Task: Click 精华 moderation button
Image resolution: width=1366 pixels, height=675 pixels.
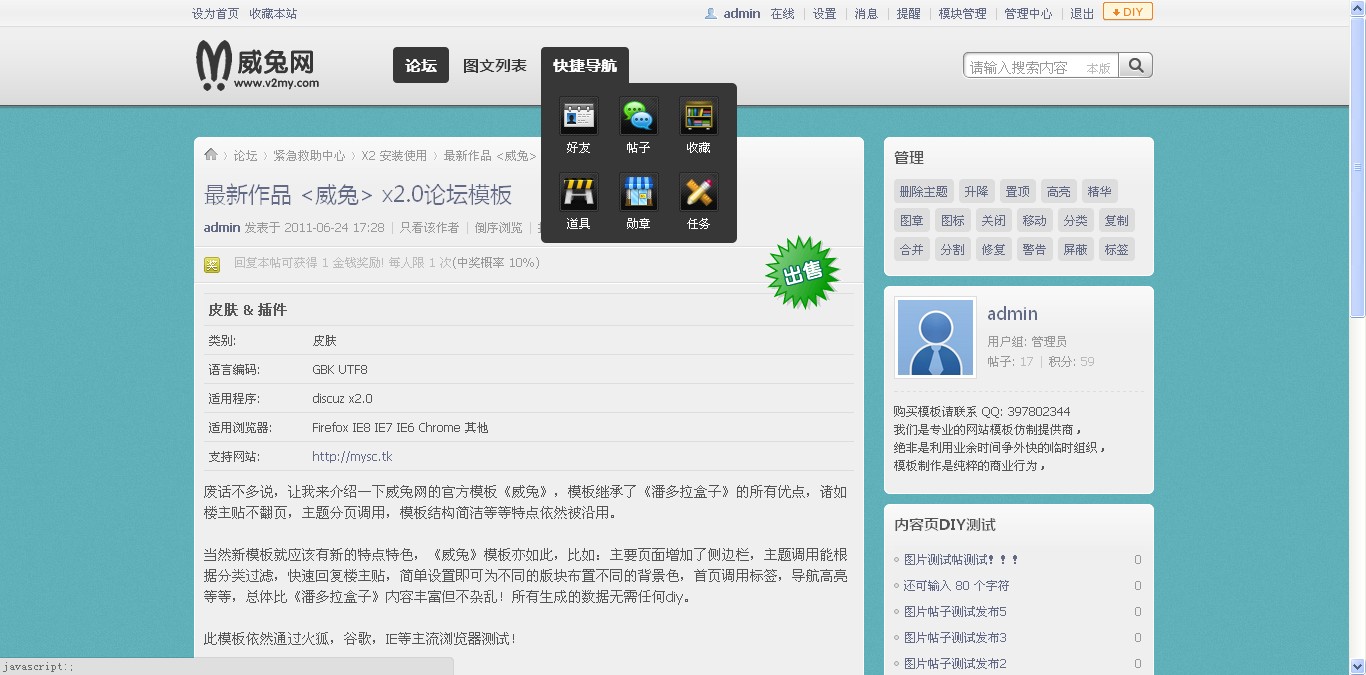Action: point(1099,192)
